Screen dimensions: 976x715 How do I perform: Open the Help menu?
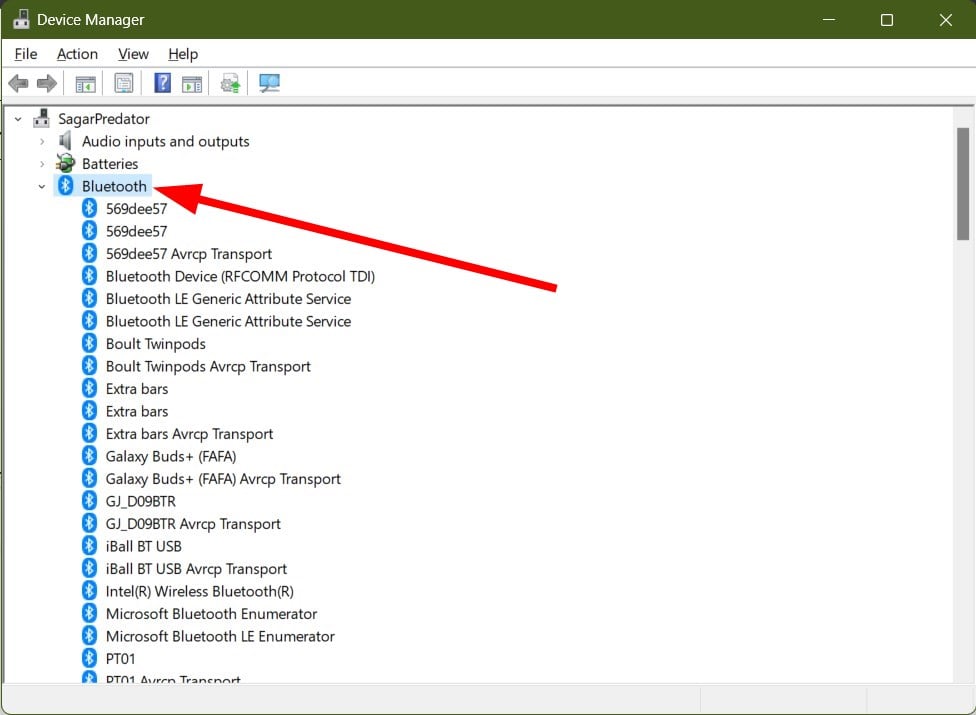pos(183,54)
